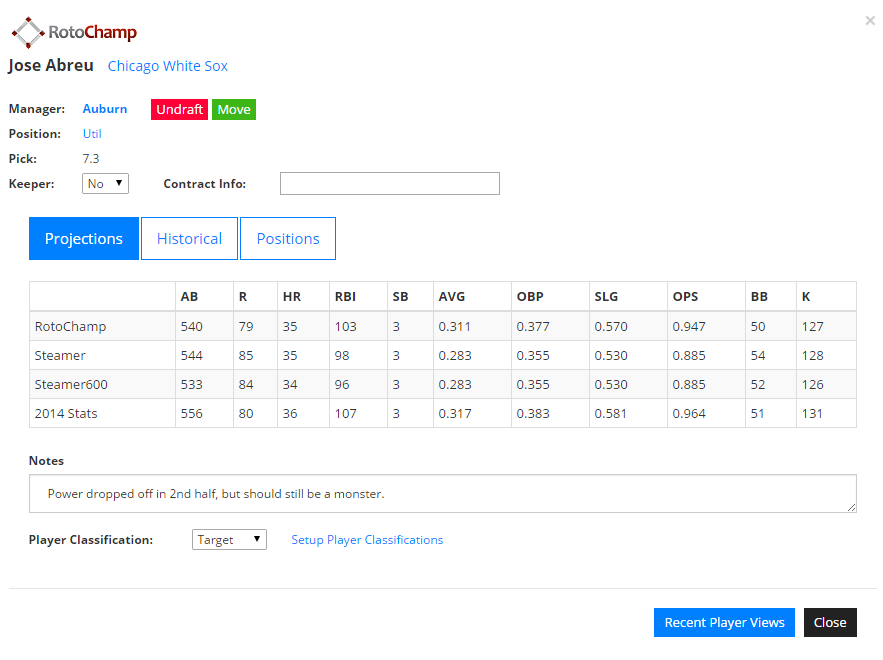Image resolution: width=883 pixels, height=660 pixels.
Task: Close the dialog with the X icon
Action: tap(870, 21)
